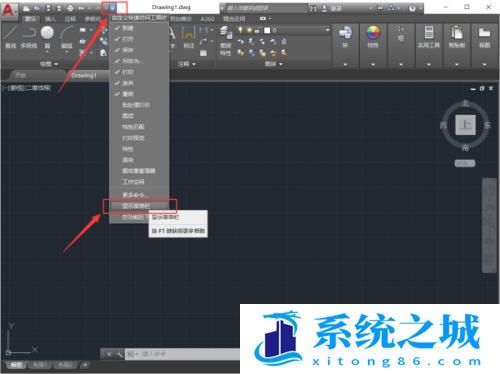Open the Block (块) panel
The image size is (500, 374).
[345, 37]
